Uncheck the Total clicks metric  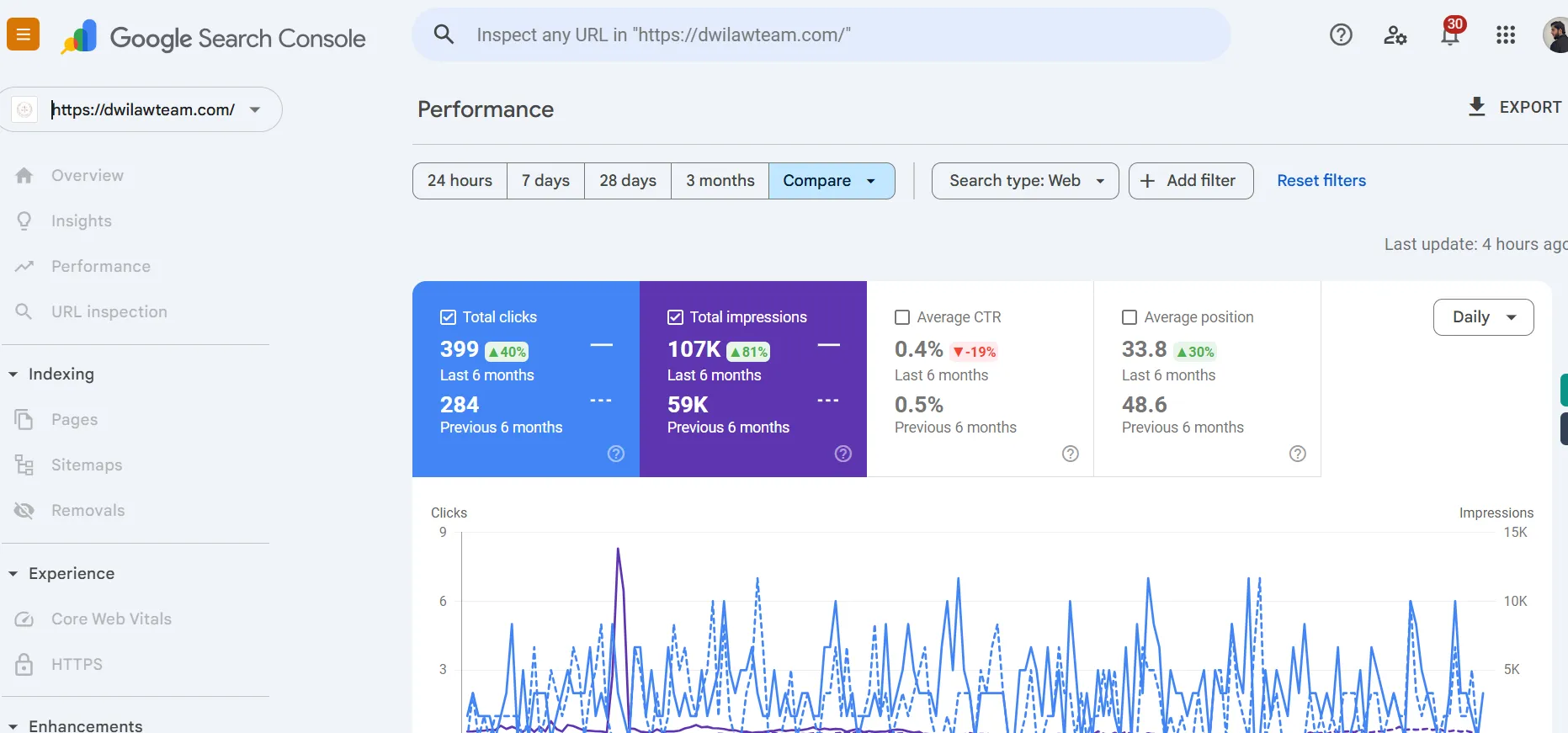pos(448,317)
